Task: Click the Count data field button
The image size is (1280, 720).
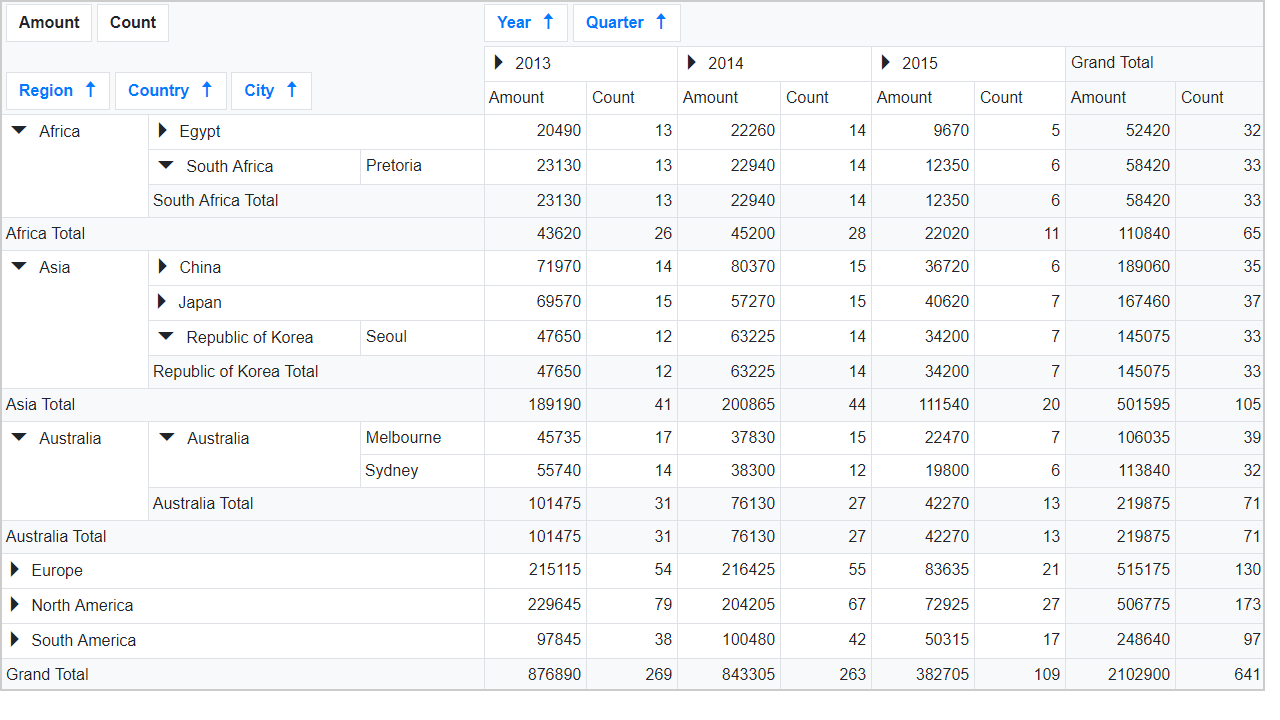Action: click(133, 23)
